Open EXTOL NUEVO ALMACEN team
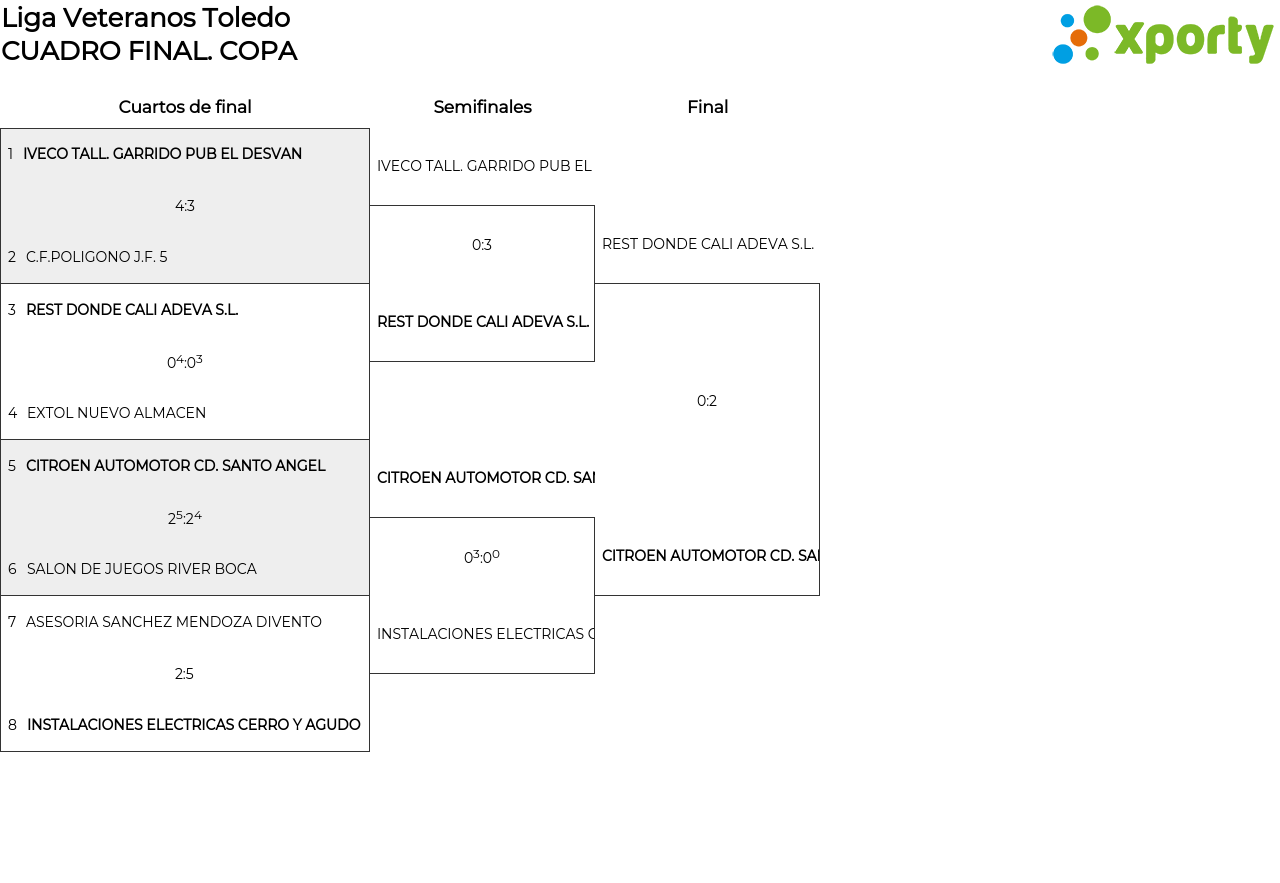Screen dimensions: 1280x883 [116, 413]
